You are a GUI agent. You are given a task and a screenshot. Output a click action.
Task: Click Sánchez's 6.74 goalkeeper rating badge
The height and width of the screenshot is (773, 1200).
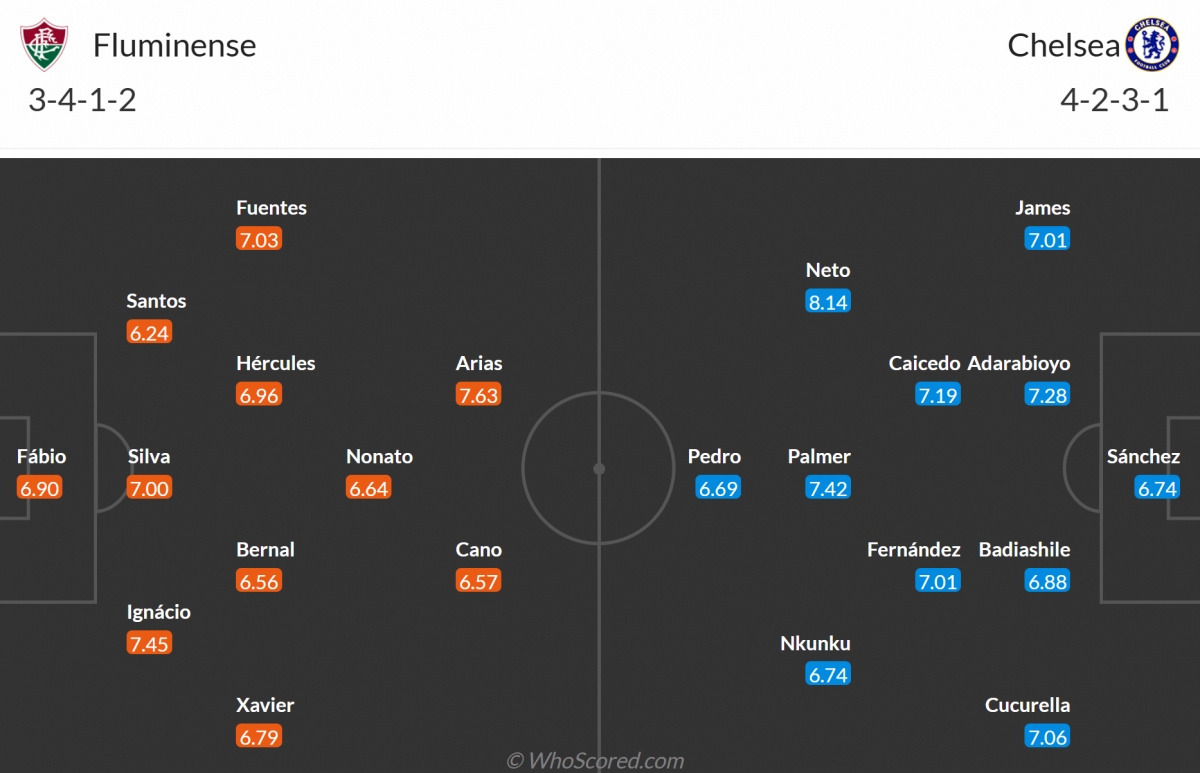[x=1158, y=489]
